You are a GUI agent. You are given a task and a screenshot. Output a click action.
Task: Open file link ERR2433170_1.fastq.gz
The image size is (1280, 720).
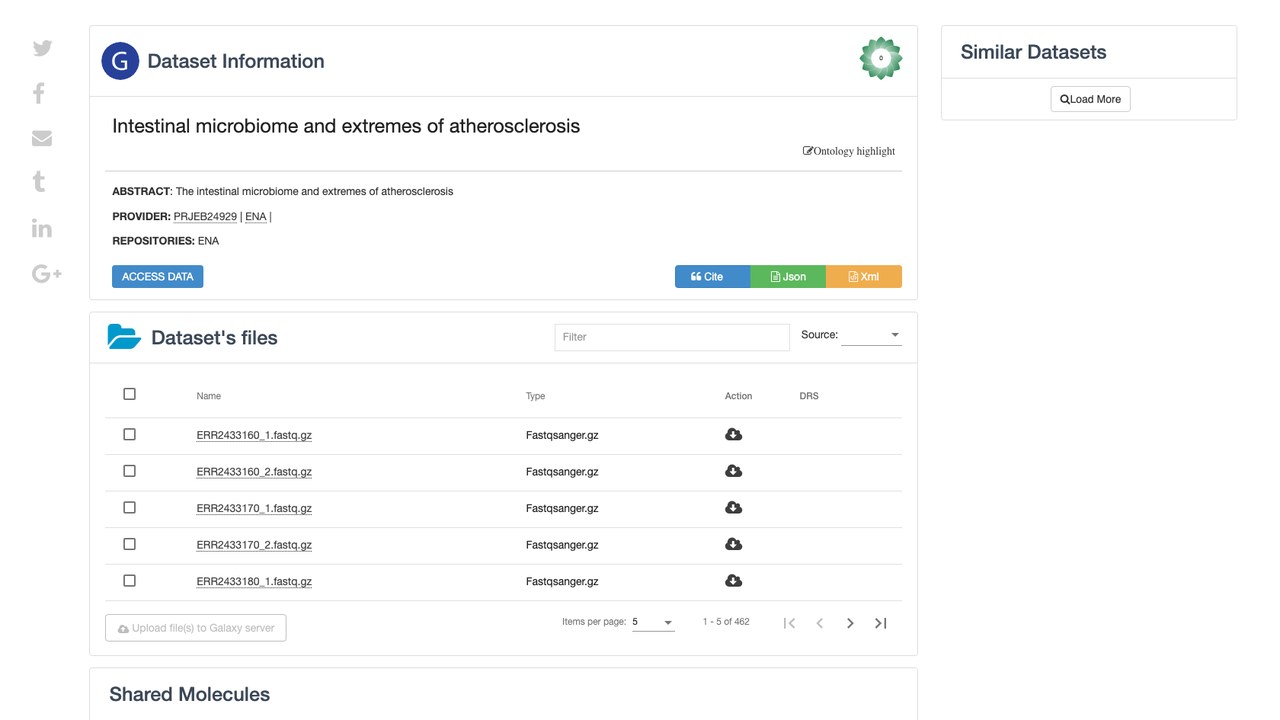(254, 508)
